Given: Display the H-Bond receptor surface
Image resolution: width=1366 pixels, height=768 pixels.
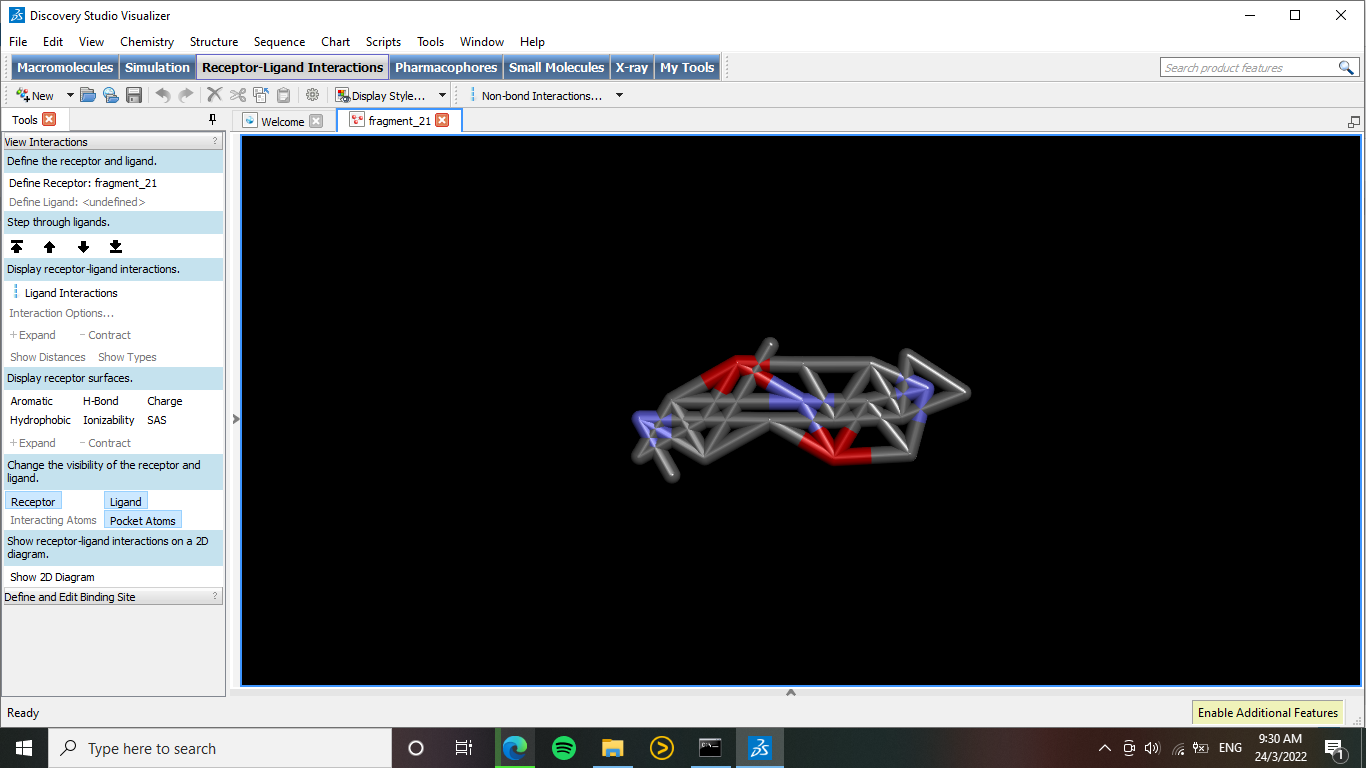Looking at the screenshot, I should pyautogui.click(x=100, y=401).
